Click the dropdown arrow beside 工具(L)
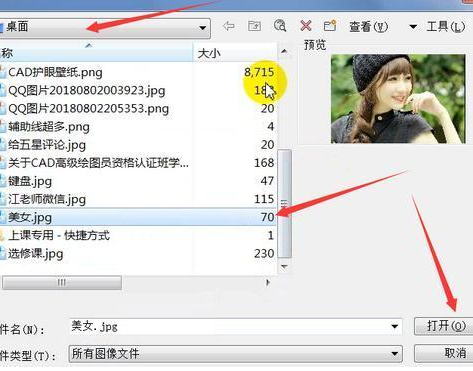 point(413,27)
